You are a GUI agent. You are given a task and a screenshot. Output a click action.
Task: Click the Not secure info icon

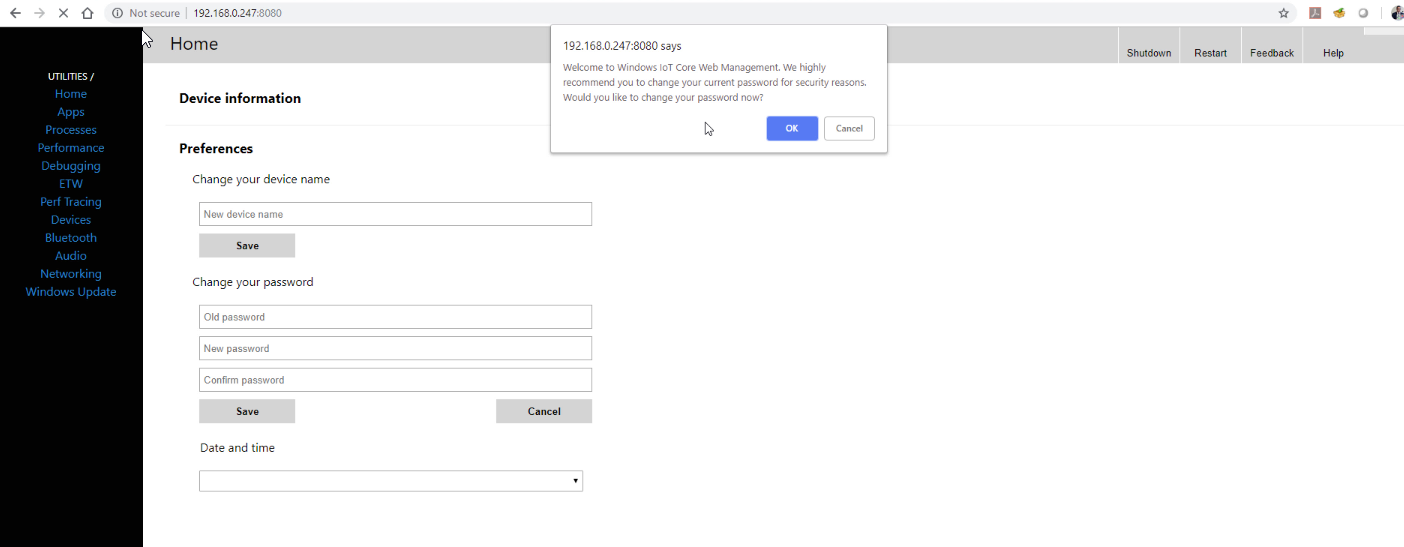pyautogui.click(x=117, y=13)
